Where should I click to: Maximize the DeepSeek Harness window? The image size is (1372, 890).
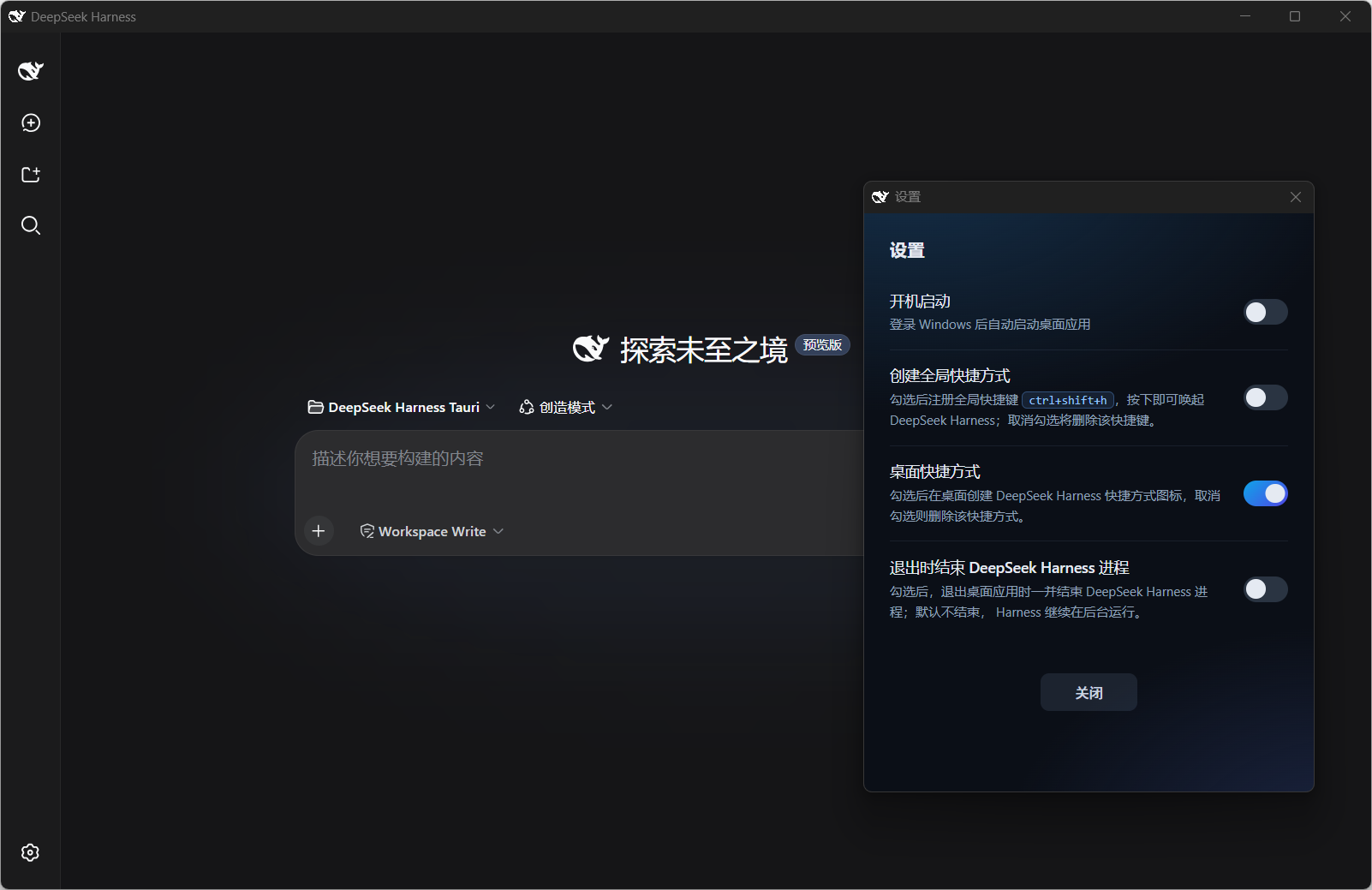tap(1295, 16)
